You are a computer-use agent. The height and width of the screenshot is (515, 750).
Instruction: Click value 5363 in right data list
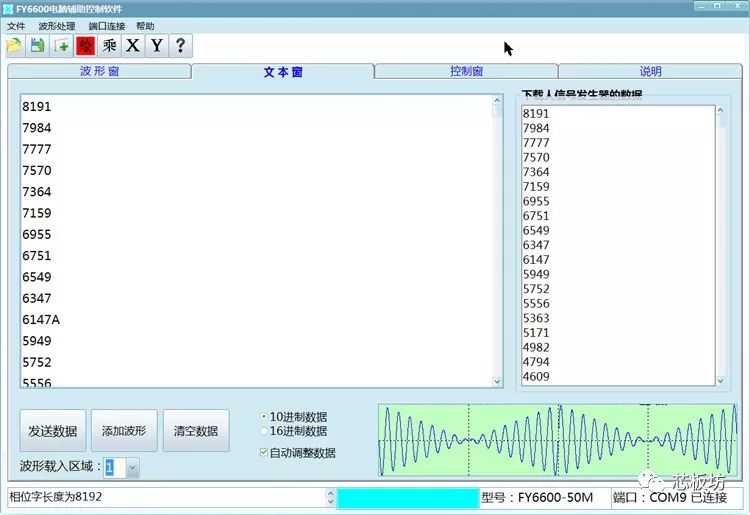[x=536, y=318]
